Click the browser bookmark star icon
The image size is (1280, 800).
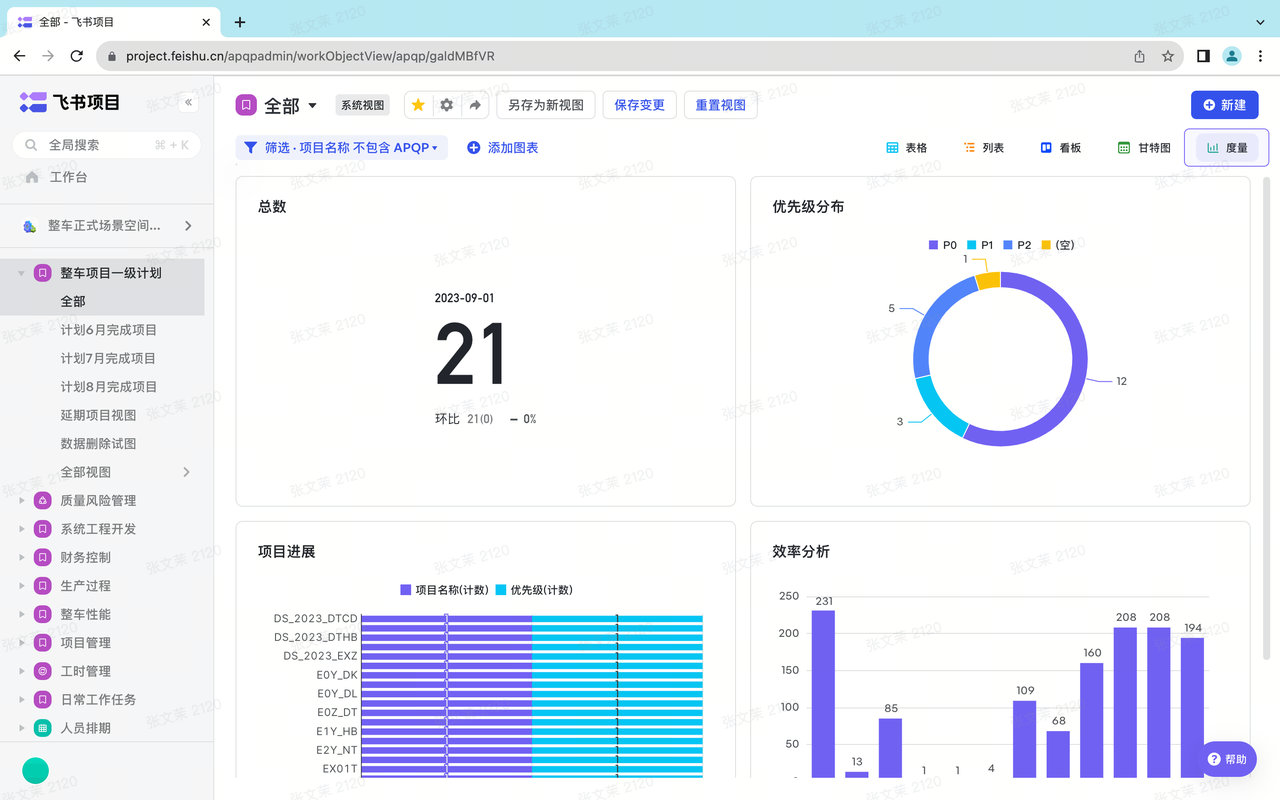click(1168, 56)
